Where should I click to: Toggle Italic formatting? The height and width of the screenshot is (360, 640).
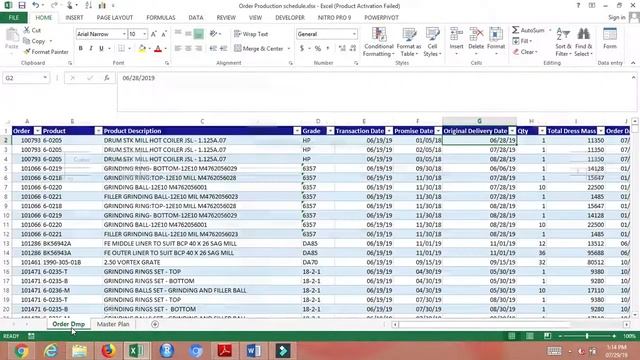click(91, 49)
